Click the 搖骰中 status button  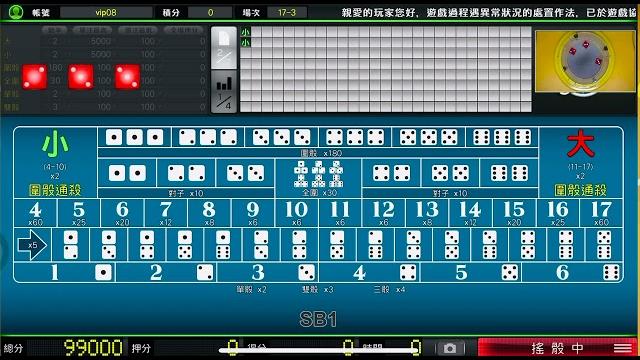click(x=558, y=348)
